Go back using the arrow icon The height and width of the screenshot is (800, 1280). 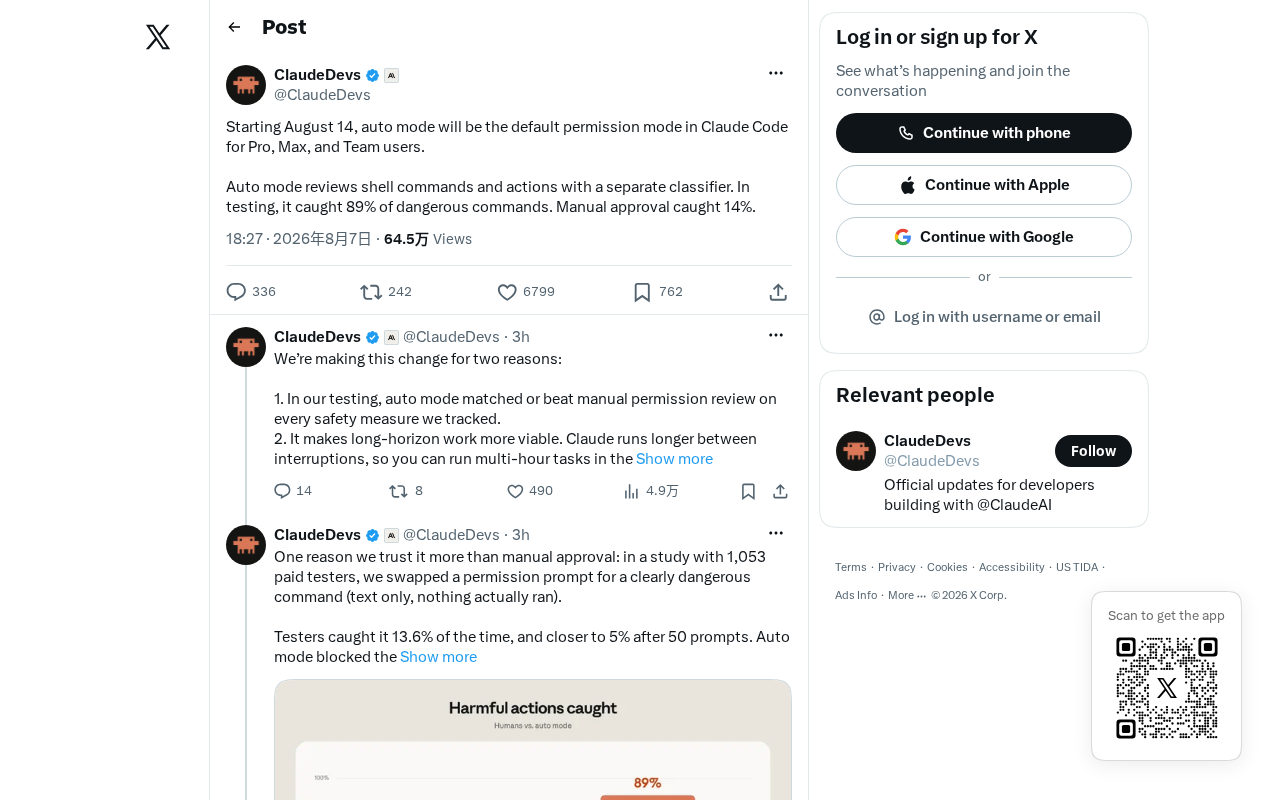pyautogui.click(x=234, y=27)
